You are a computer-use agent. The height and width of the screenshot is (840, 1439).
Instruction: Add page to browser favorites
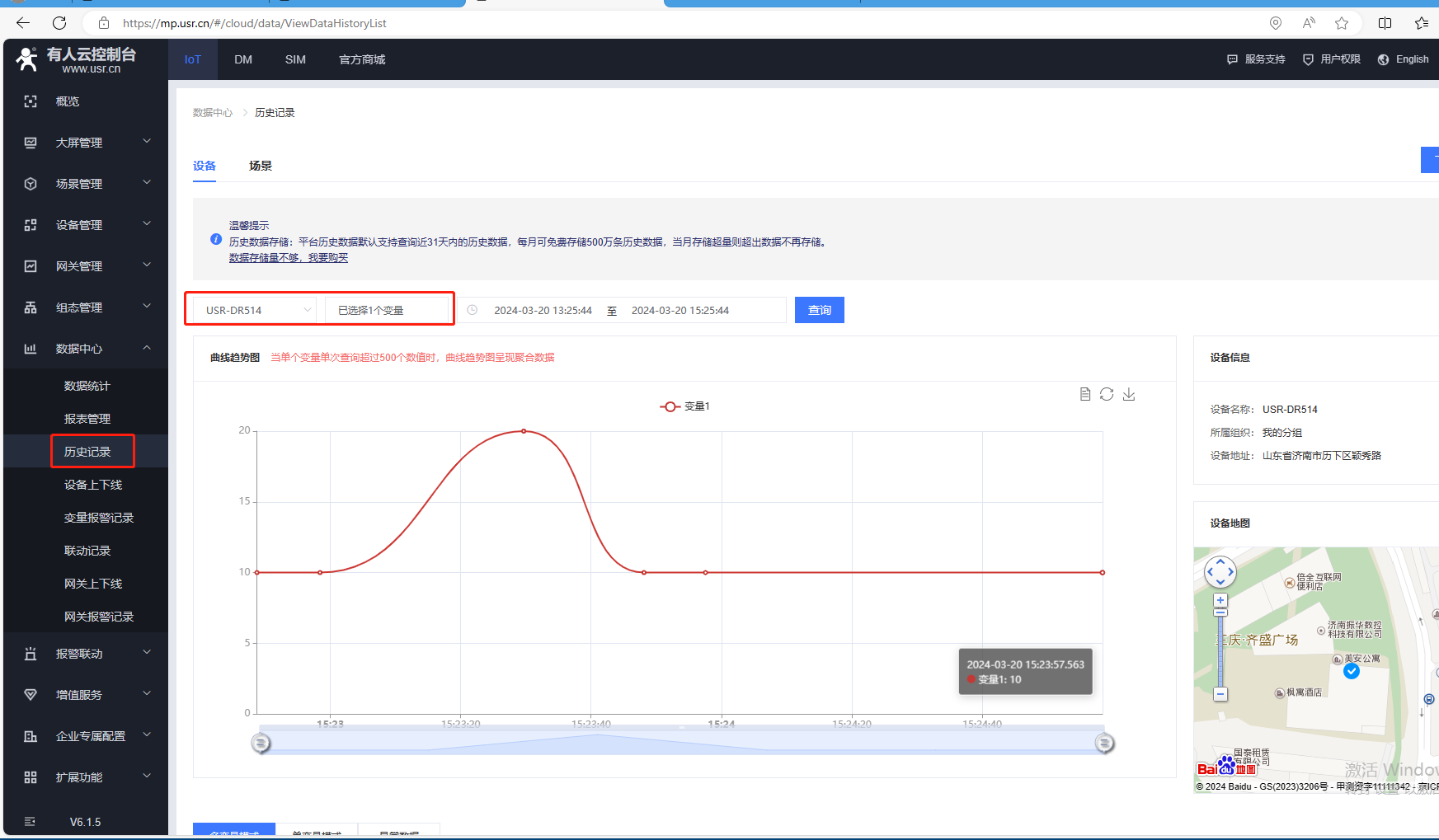click(1342, 23)
